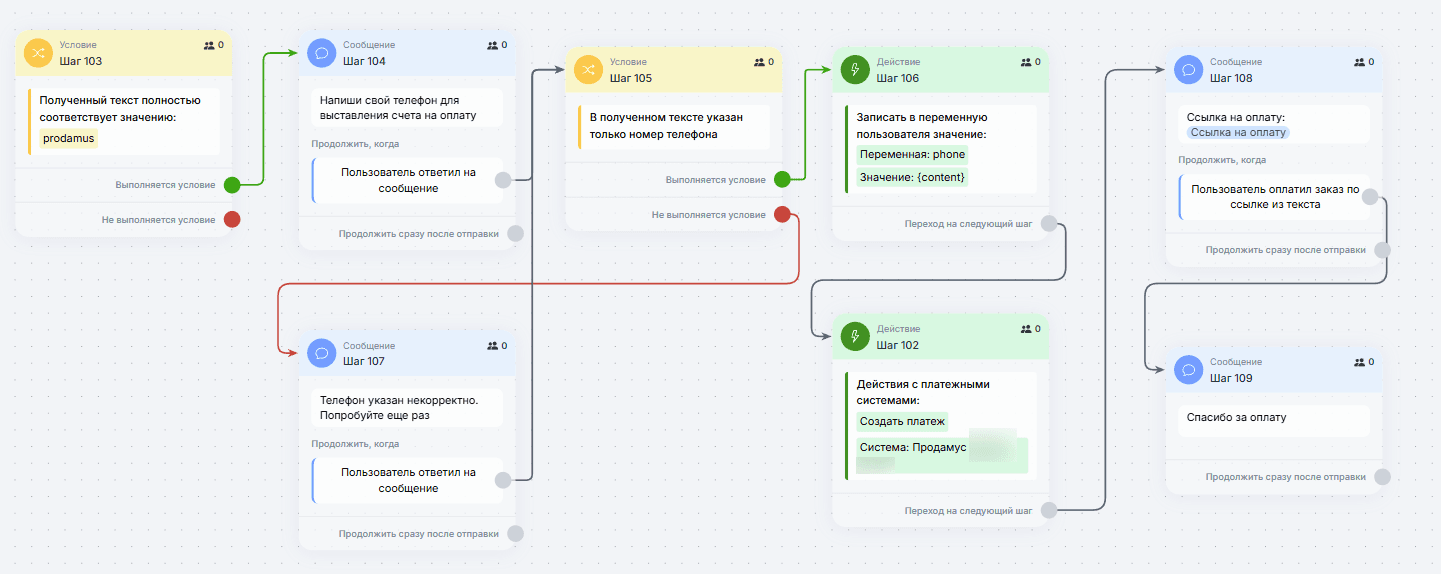
Task: Click 'Полученный текст полностью соответствует значению' text
Action: pos(120,109)
